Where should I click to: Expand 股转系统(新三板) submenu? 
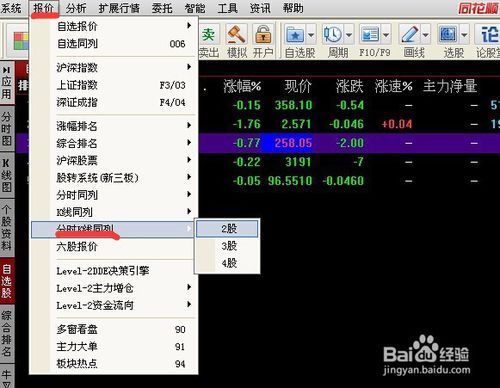[113, 178]
